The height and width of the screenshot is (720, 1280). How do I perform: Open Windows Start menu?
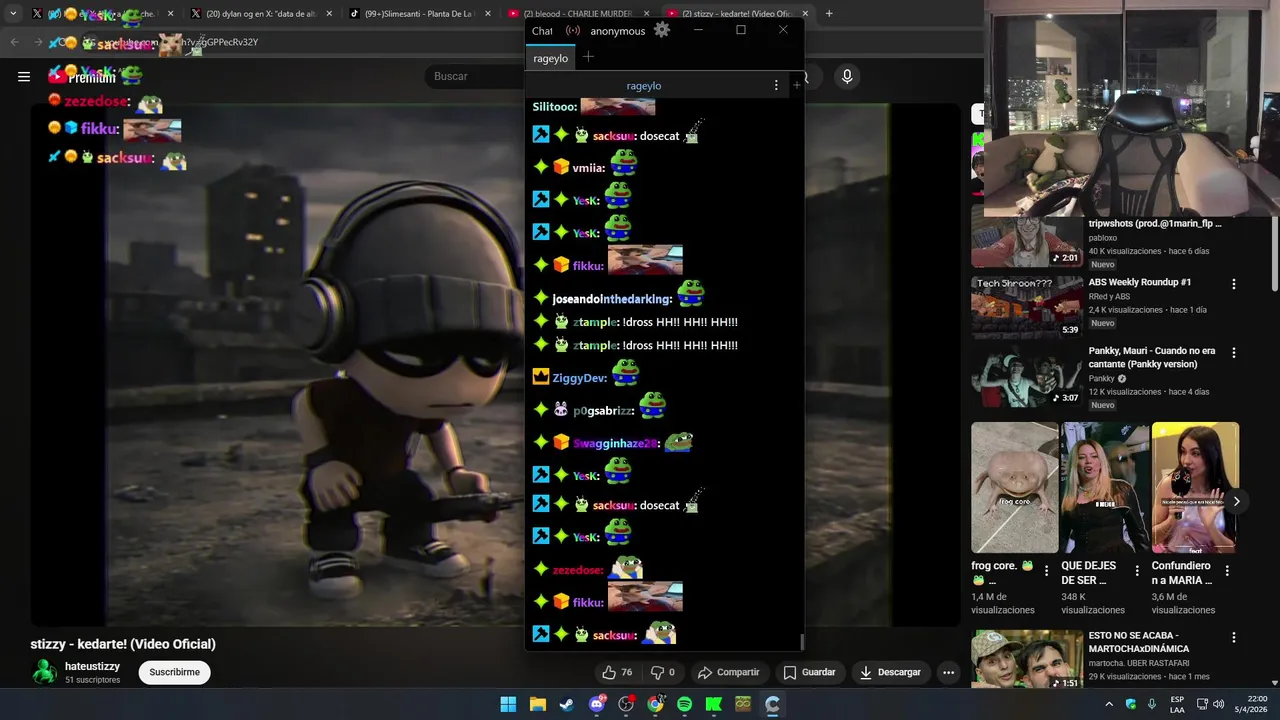coord(508,704)
